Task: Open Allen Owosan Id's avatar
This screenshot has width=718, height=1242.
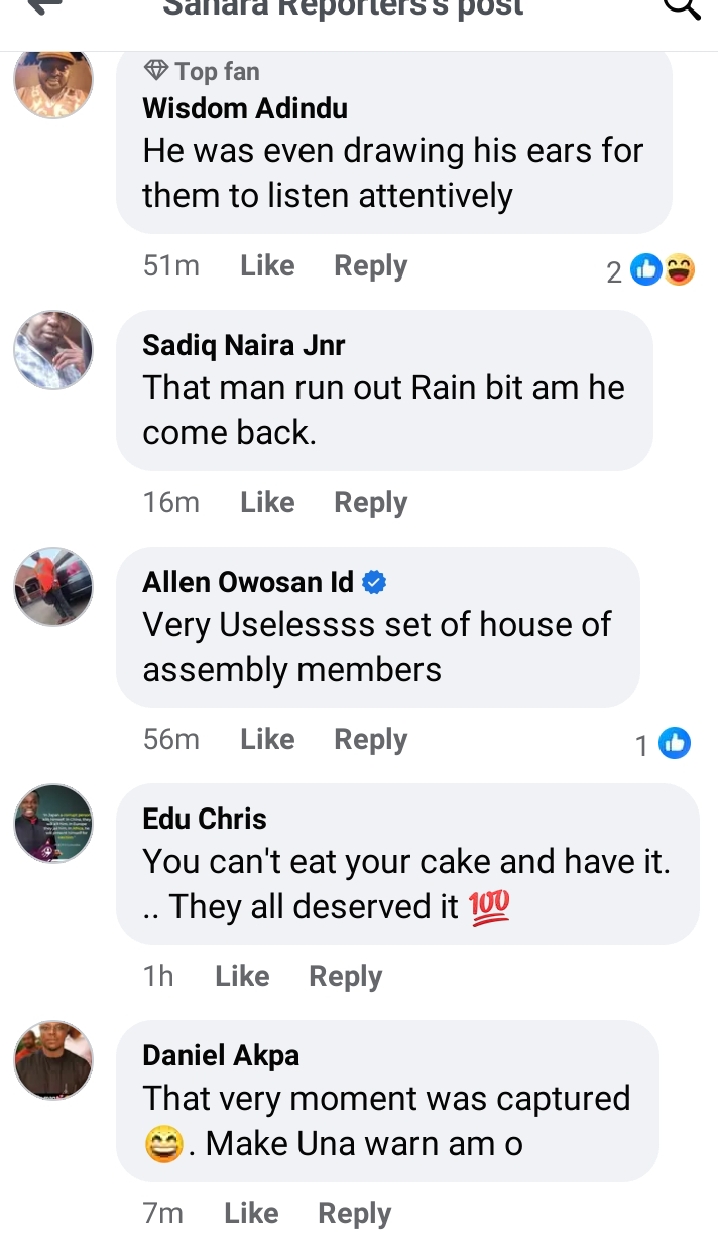Action: pyautogui.click(x=53, y=587)
